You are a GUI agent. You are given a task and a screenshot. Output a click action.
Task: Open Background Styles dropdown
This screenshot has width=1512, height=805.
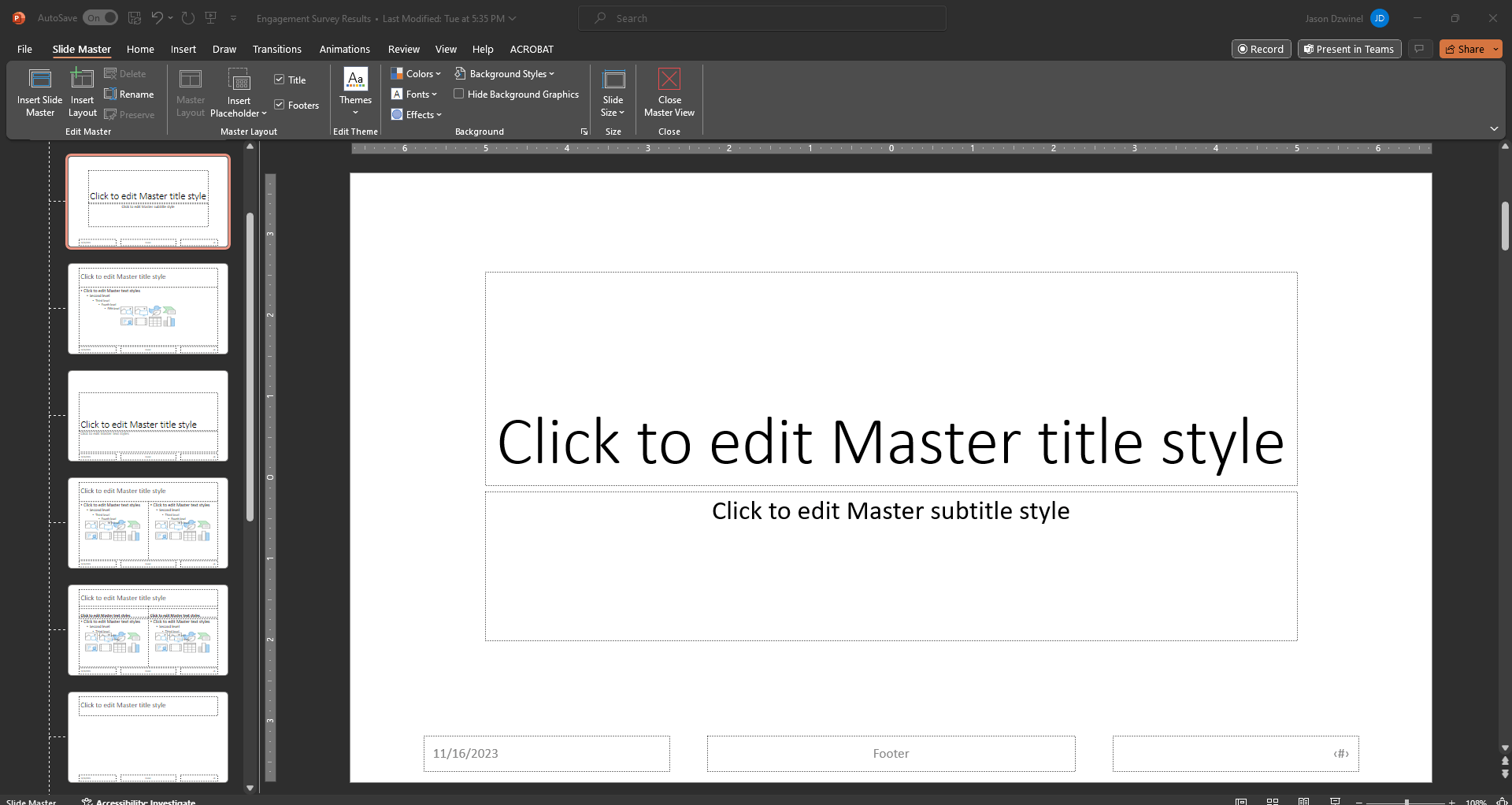(x=504, y=74)
